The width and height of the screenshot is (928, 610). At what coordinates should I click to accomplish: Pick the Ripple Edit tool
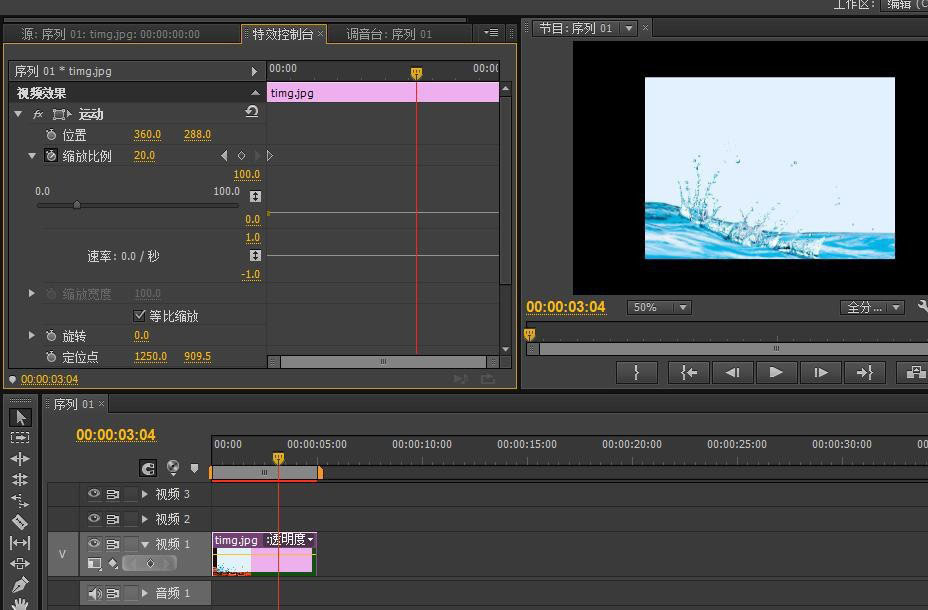click(20, 458)
